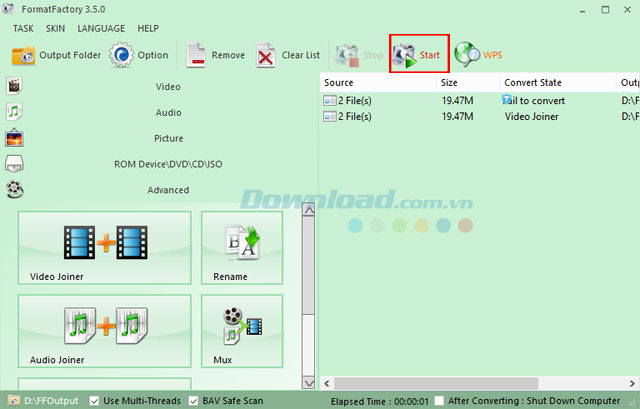Click the D:\FFOutput folder icon in status bar

(13, 401)
